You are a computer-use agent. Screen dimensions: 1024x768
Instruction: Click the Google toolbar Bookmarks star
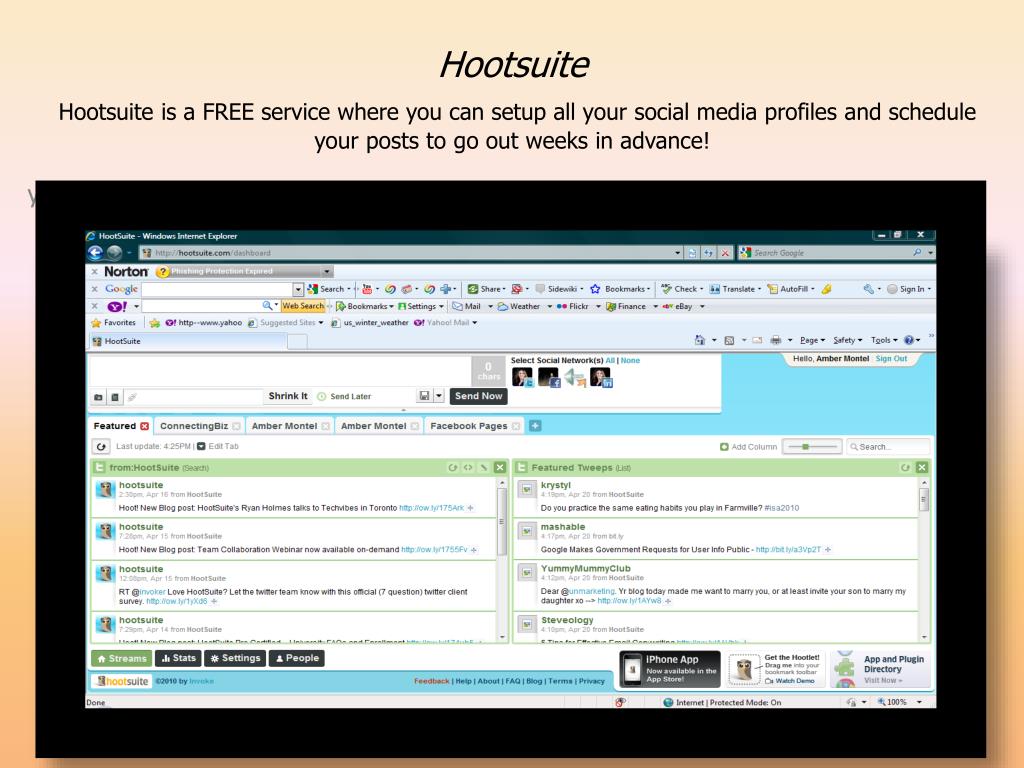tap(595, 289)
